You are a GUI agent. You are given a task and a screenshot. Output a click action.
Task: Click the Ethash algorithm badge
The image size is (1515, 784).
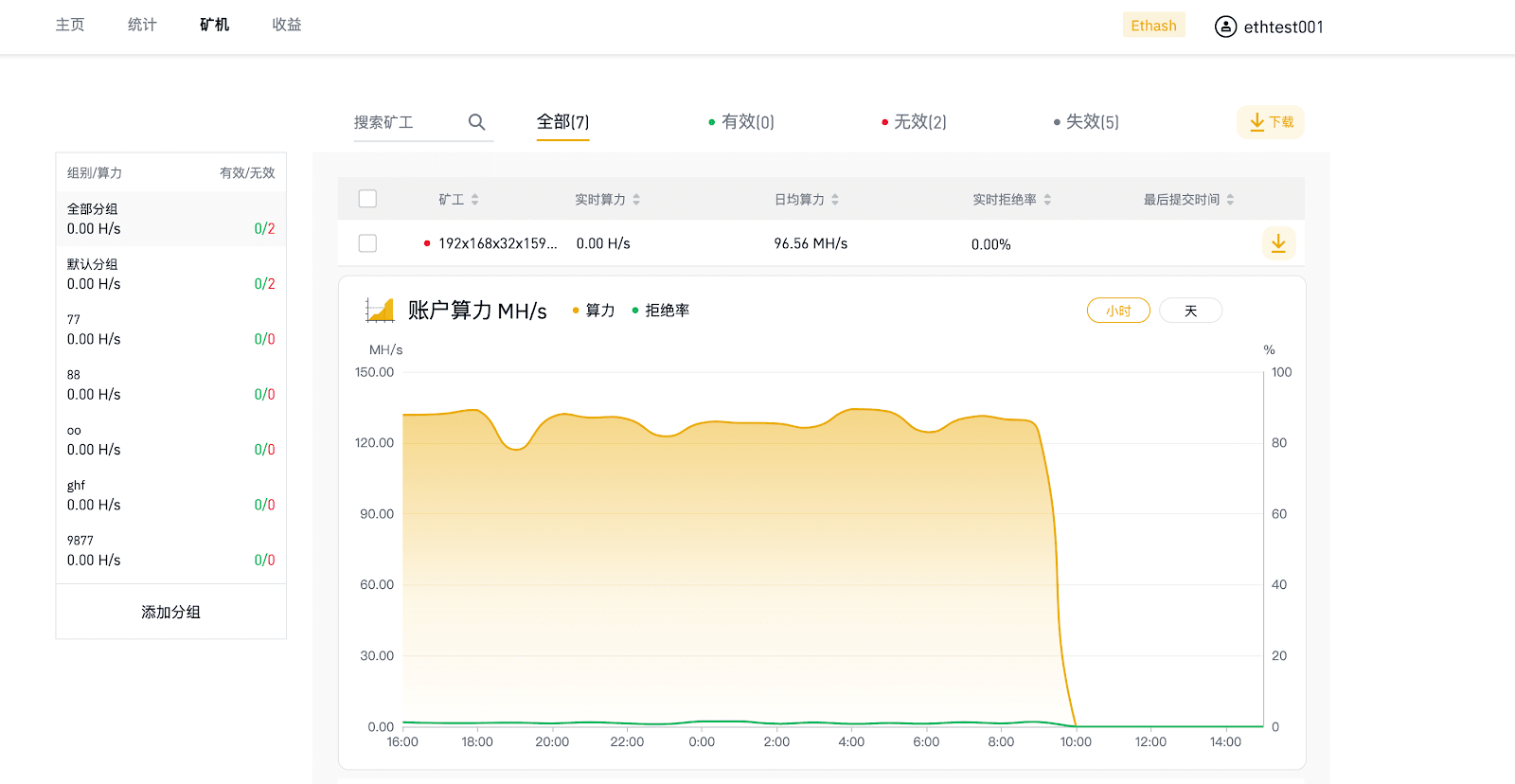click(1153, 26)
